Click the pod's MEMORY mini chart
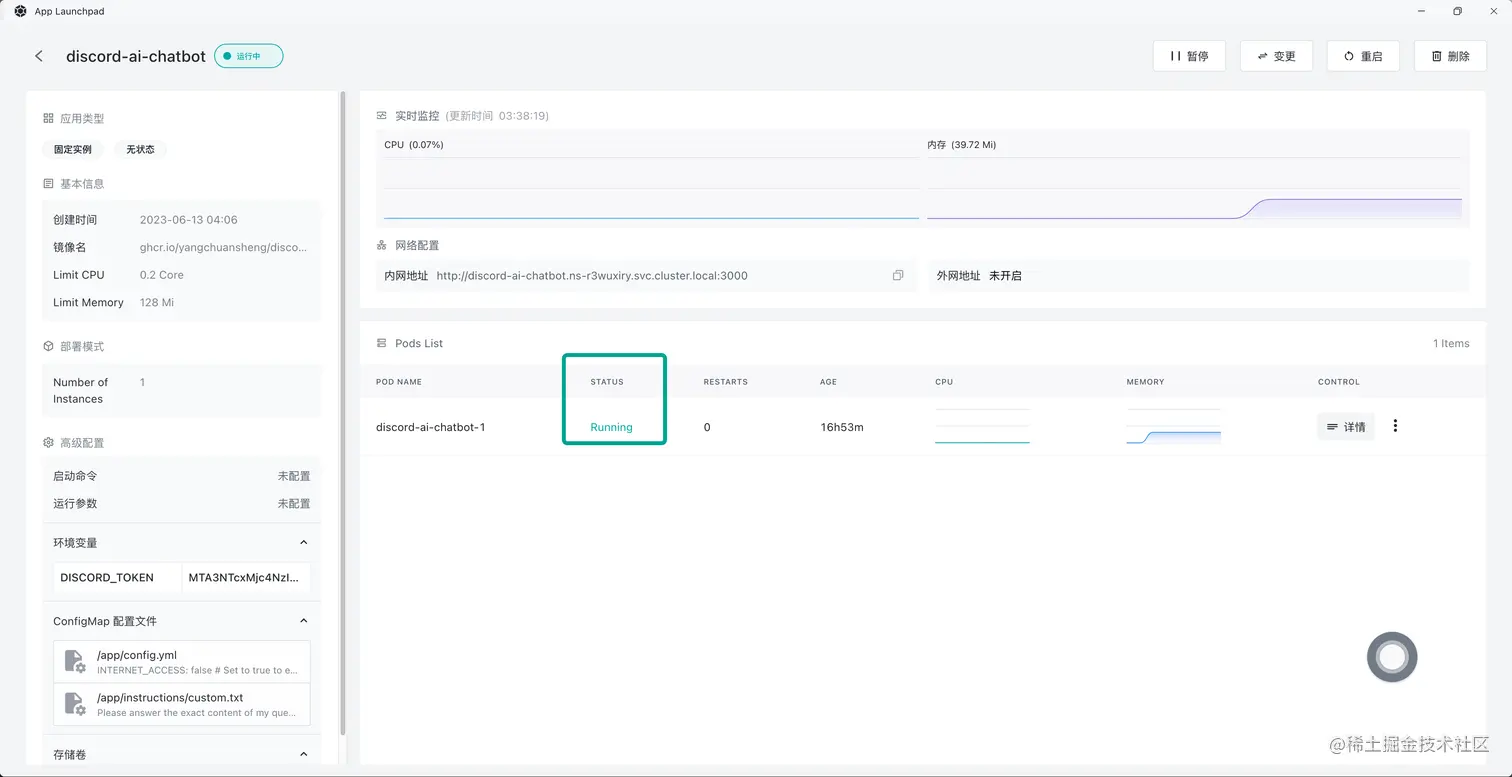Image resolution: width=1512 pixels, height=777 pixels. (1173, 426)
